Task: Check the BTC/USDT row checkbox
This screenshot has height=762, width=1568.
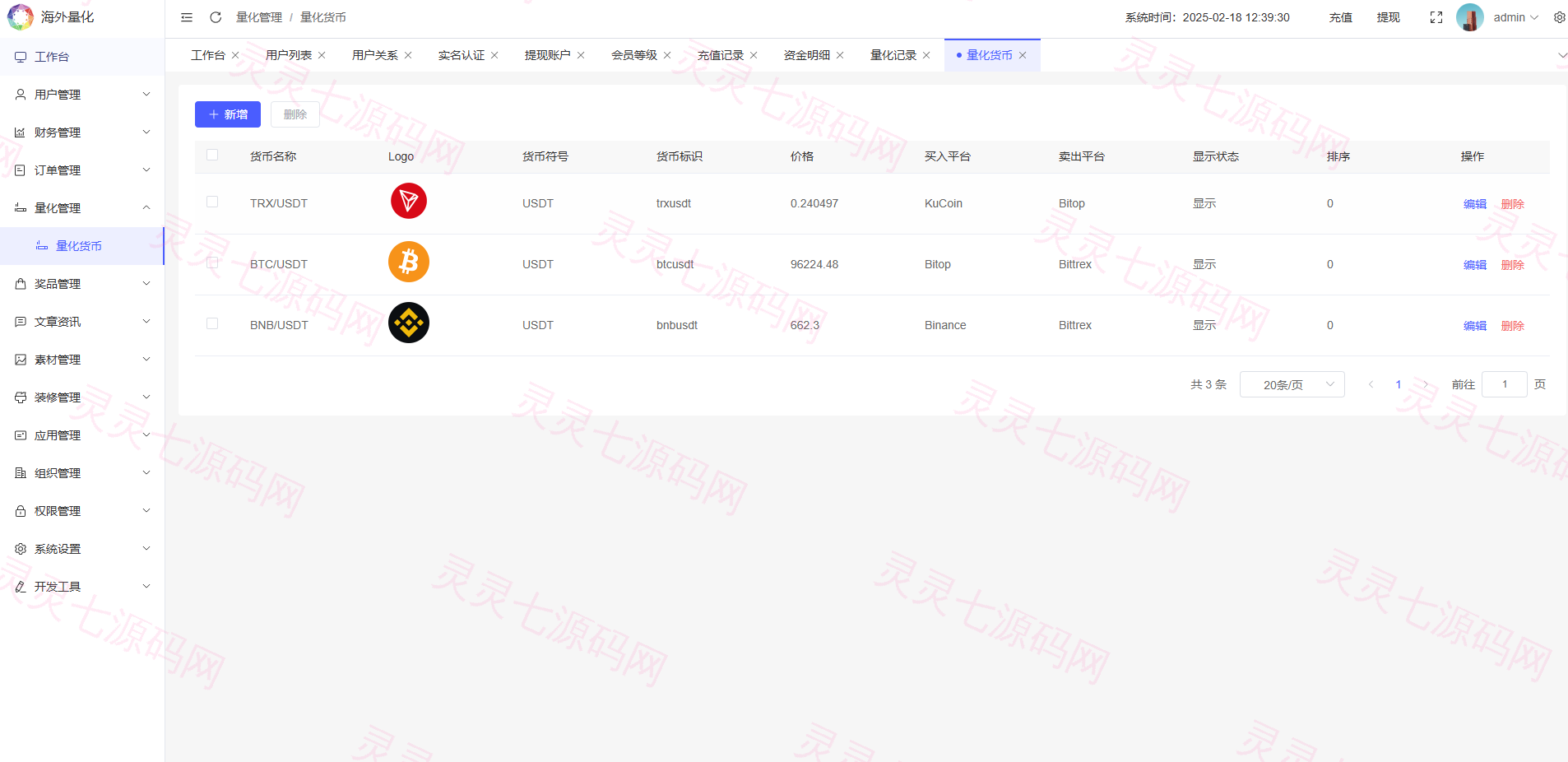Action: (x=212, y=263)
